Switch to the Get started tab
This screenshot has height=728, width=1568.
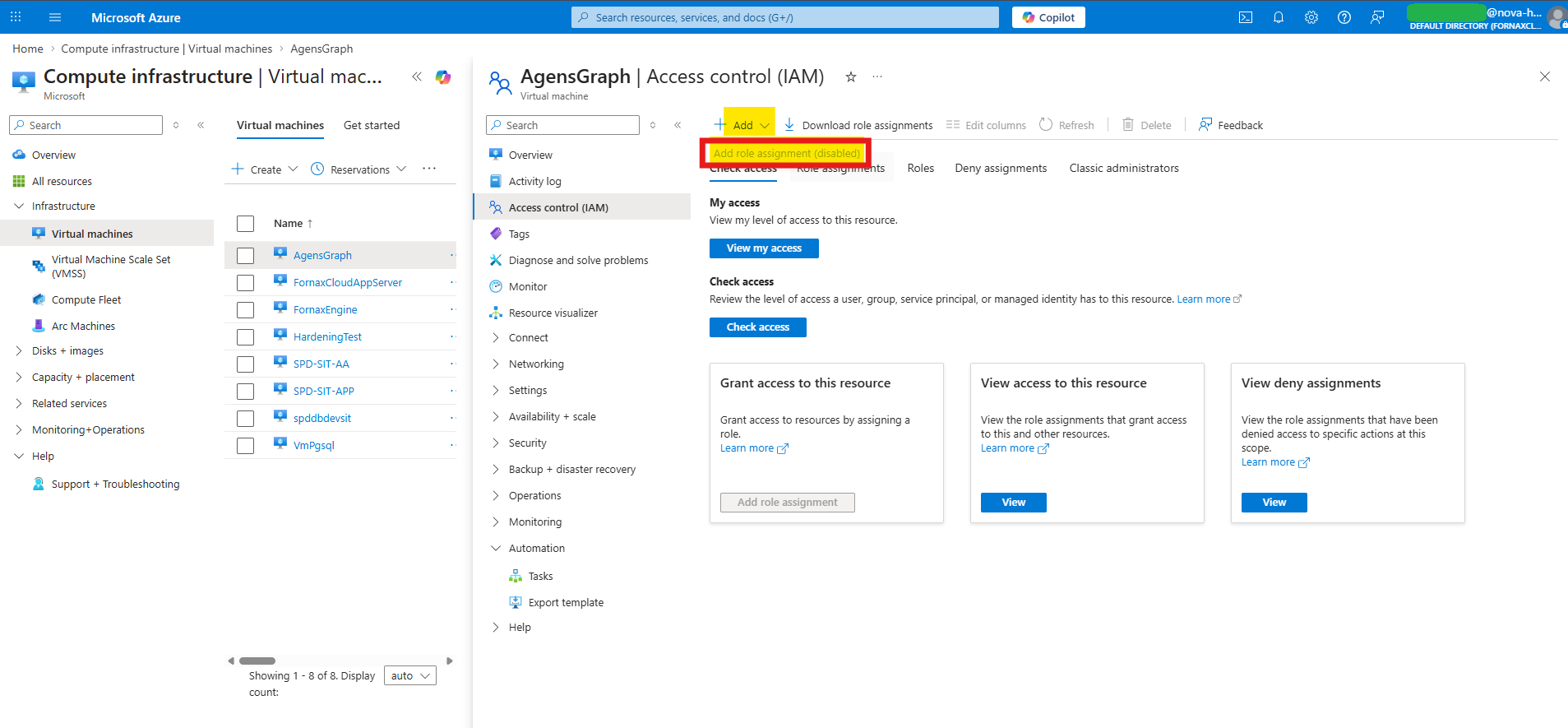point(372,125)
